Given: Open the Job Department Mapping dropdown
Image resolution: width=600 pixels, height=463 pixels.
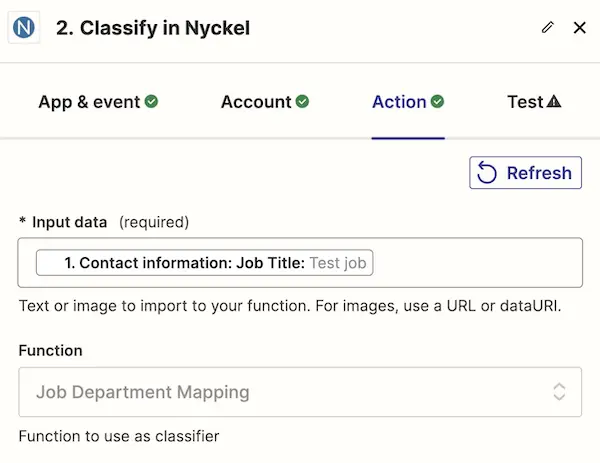Looking at the screenshot, I should [x=300, y=392].
